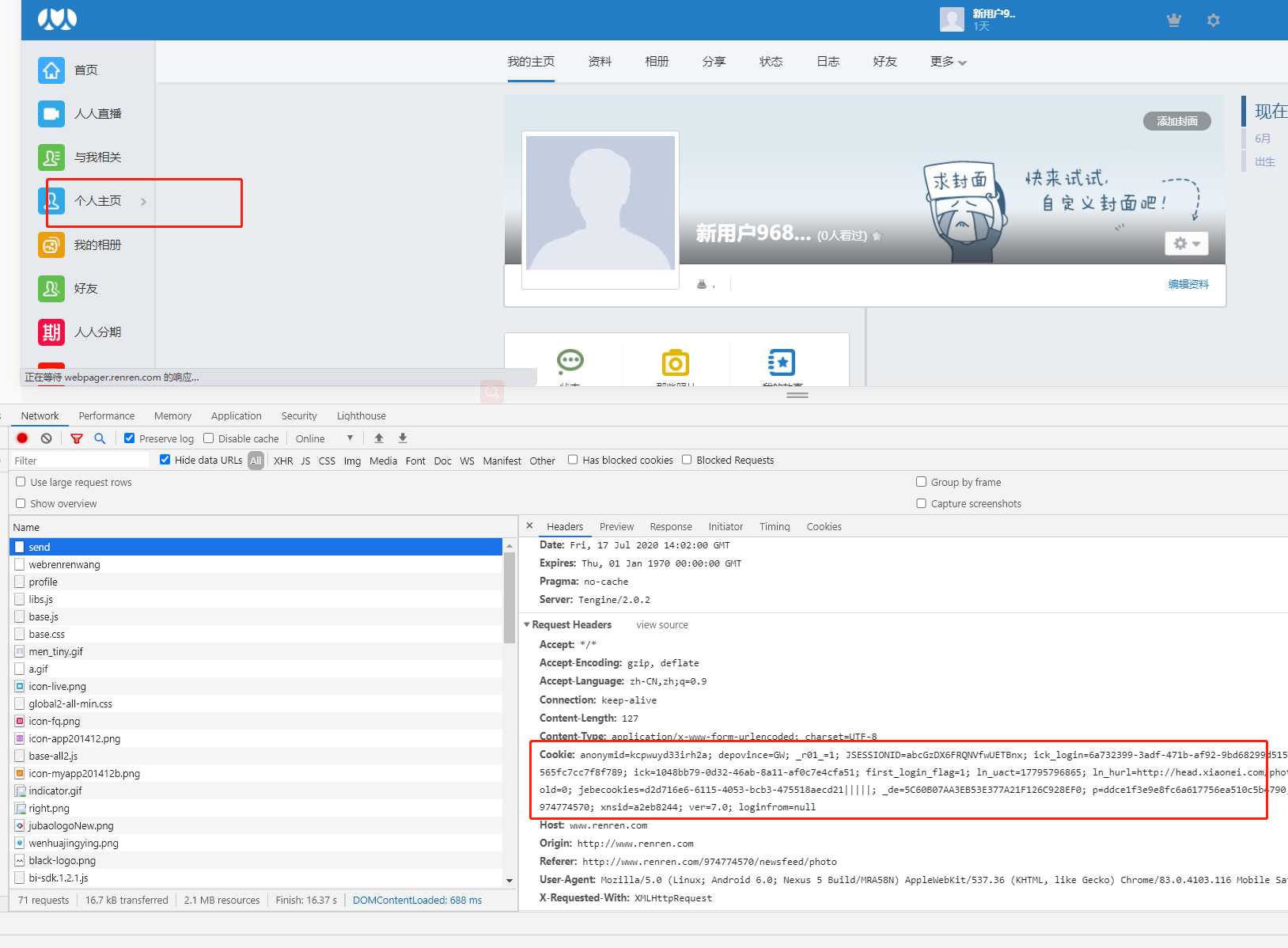Screen dimensions: 1288x948
Task: Close the request details pane
Action: pyautogui.click(x=529, y=526)
